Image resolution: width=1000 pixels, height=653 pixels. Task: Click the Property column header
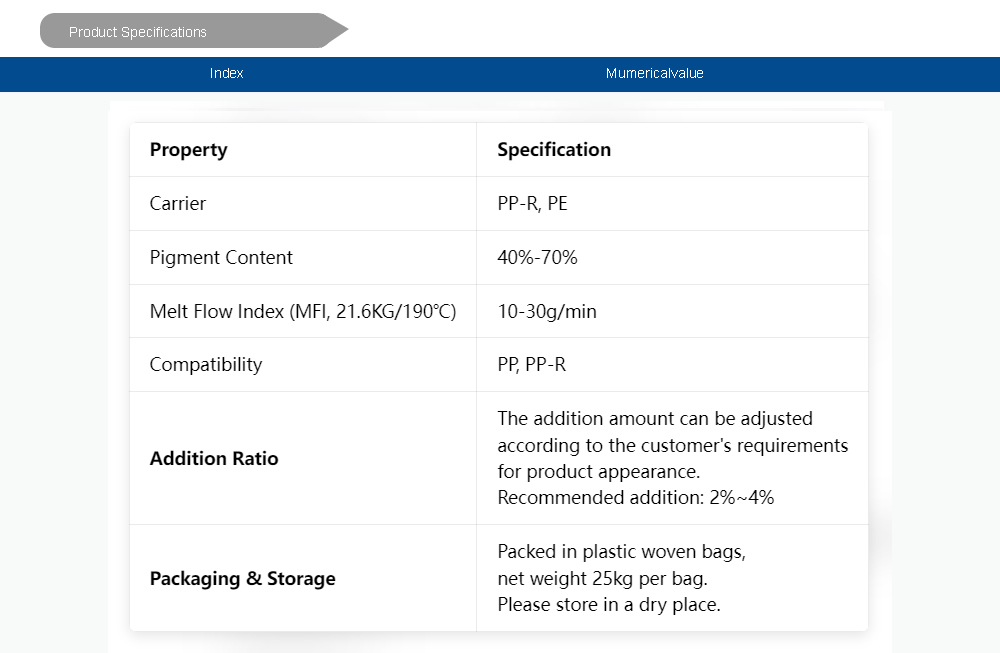click(188, 150)
